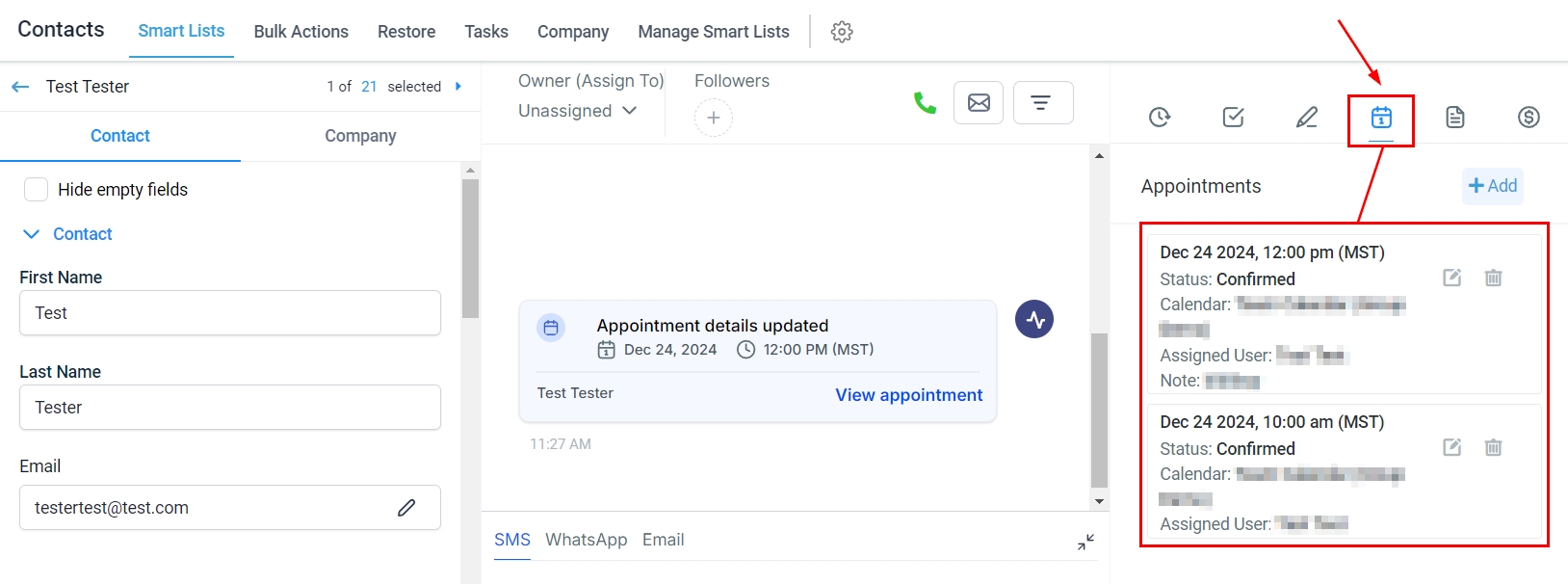Edit the 12:00 pm appointment
Image resolution: width=1568 pixels, height=584 pixels.
pos(1452,278)
